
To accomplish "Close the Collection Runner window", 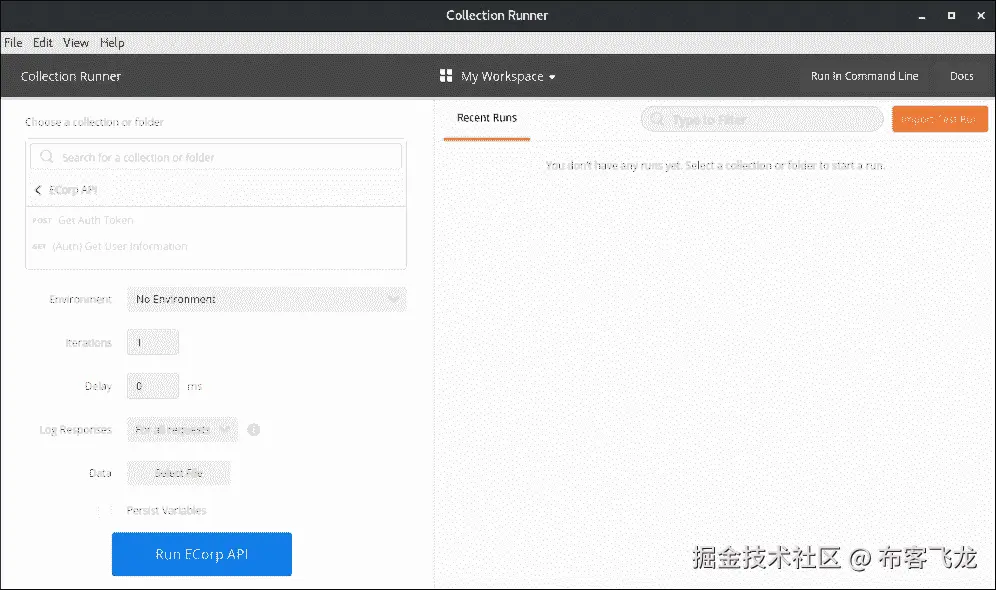I will point(981,16).
